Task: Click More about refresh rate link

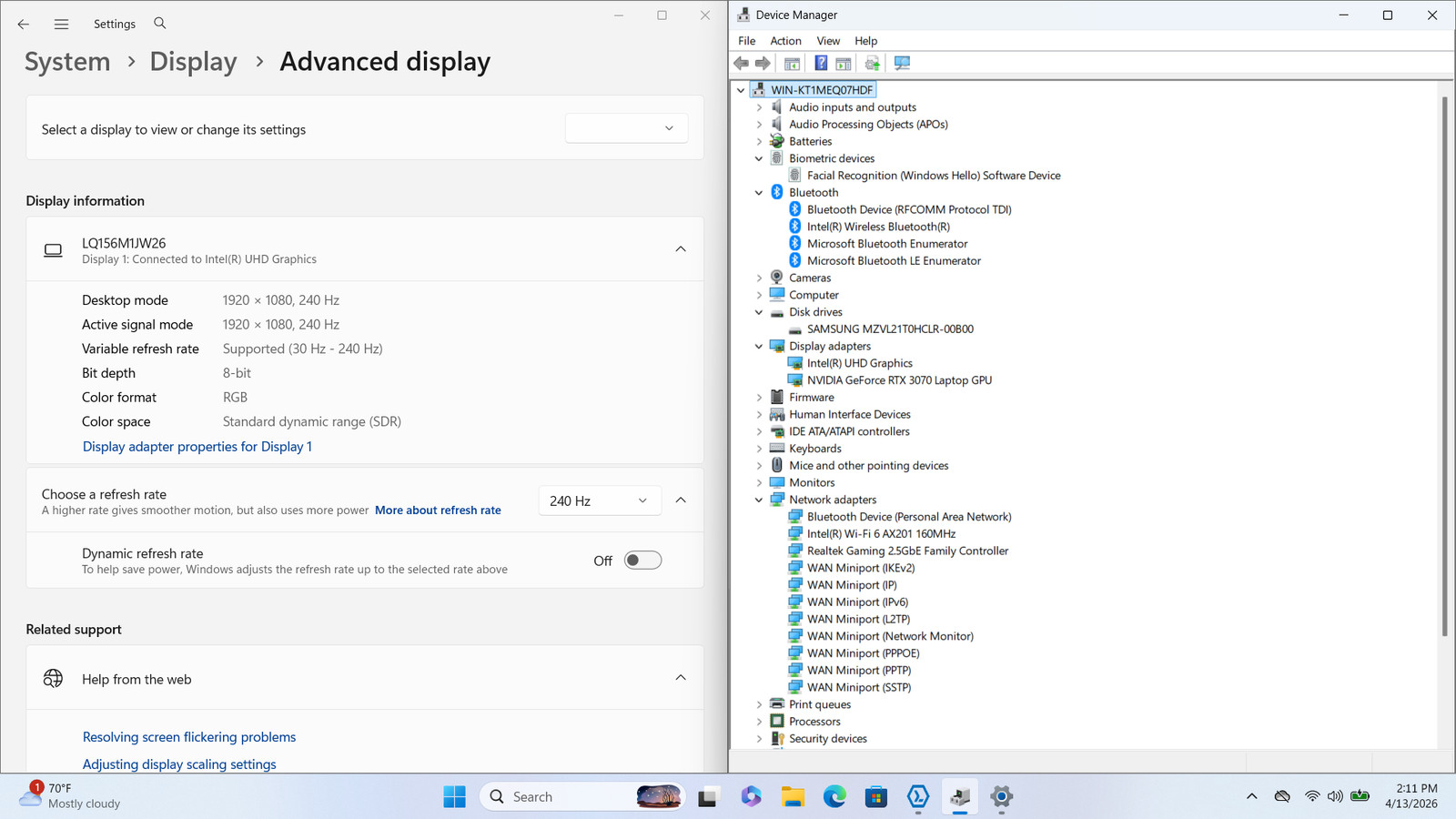Action: pos(438,511)
